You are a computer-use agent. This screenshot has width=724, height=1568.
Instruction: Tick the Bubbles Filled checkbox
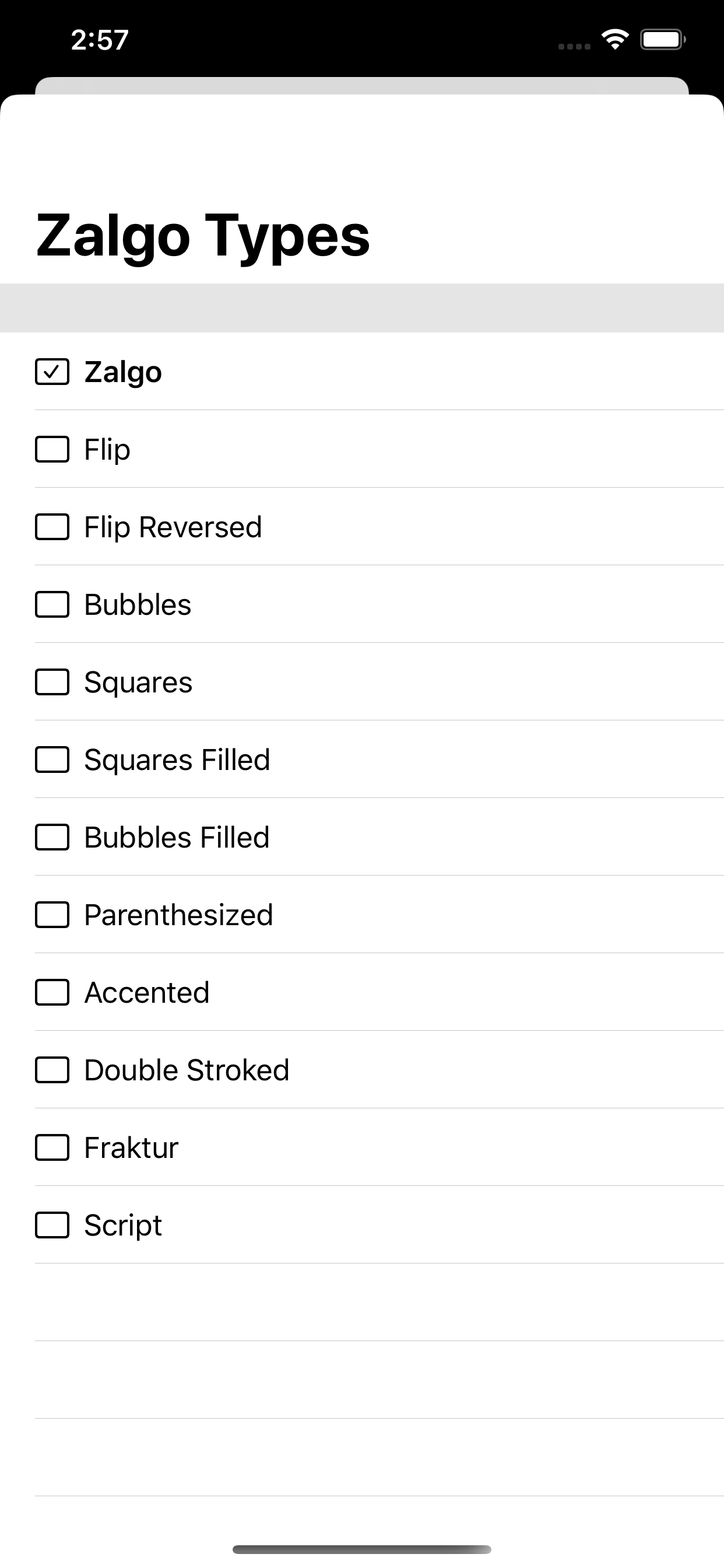point(52,837)
